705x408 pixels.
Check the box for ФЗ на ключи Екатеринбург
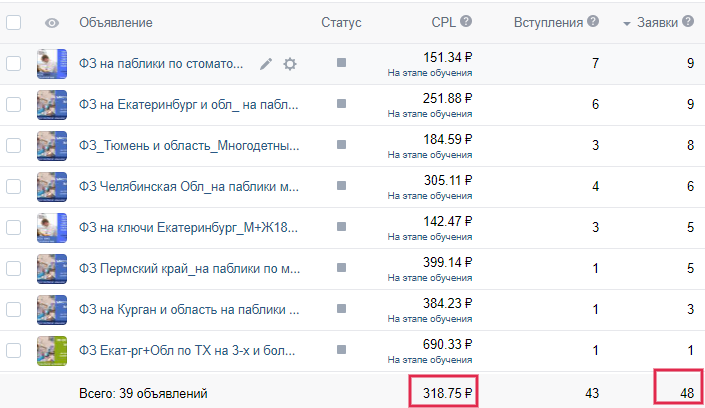[x=13, y=228]
